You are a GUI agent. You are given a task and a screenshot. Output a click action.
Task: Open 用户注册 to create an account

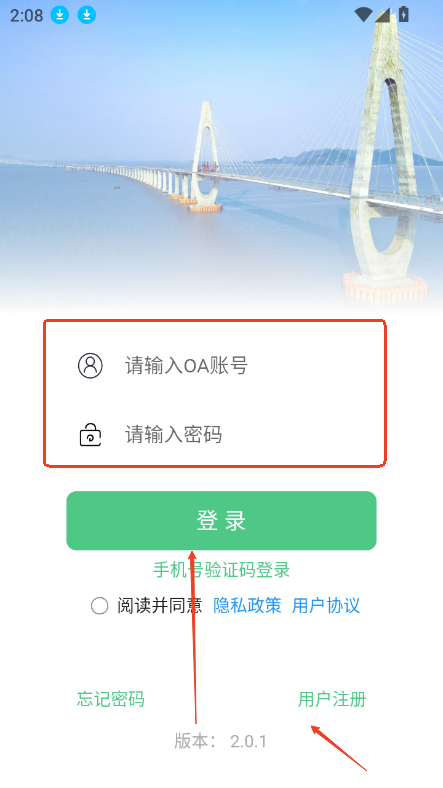coord(332,699)
